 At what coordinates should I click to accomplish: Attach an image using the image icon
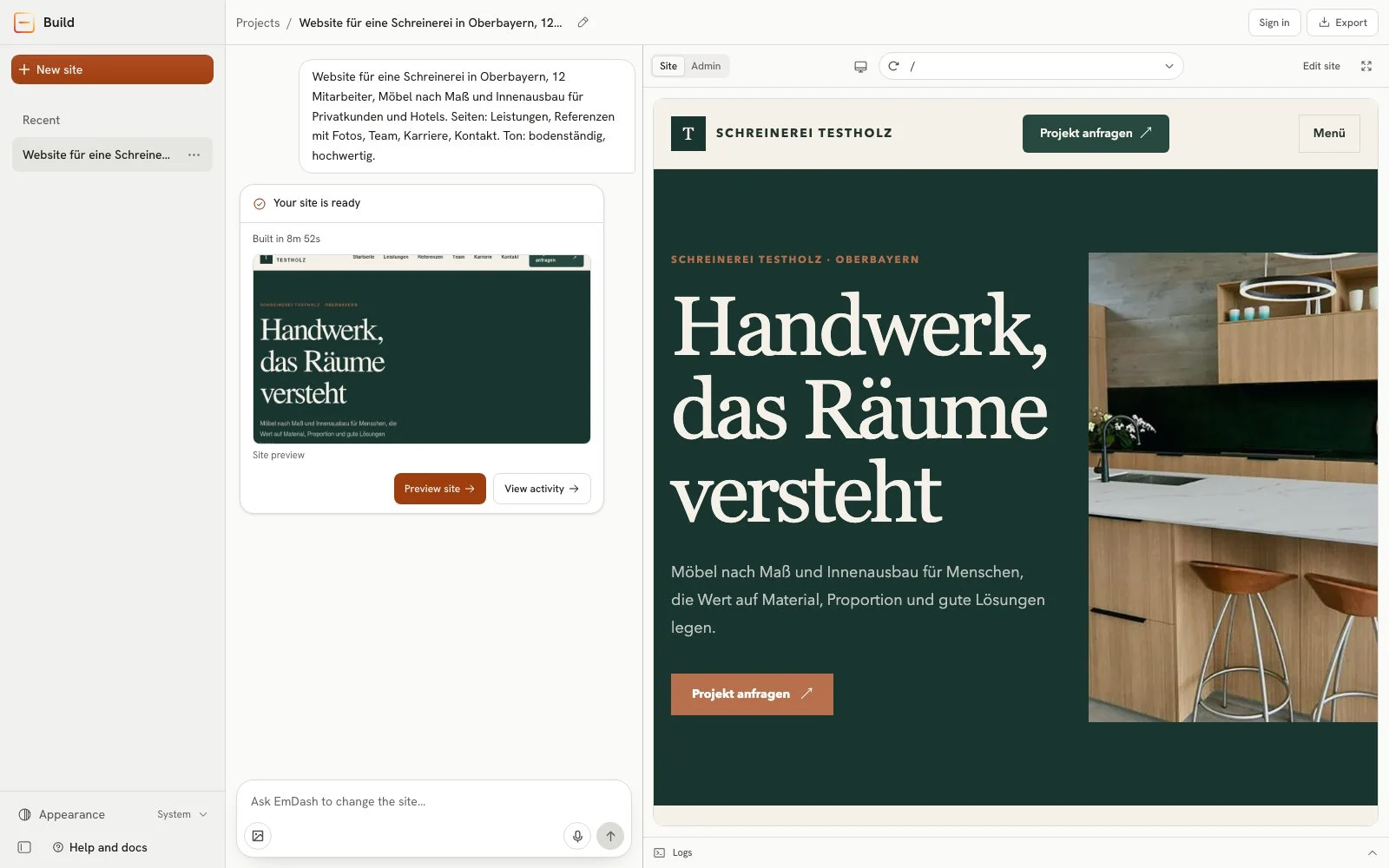pos(258,836)
